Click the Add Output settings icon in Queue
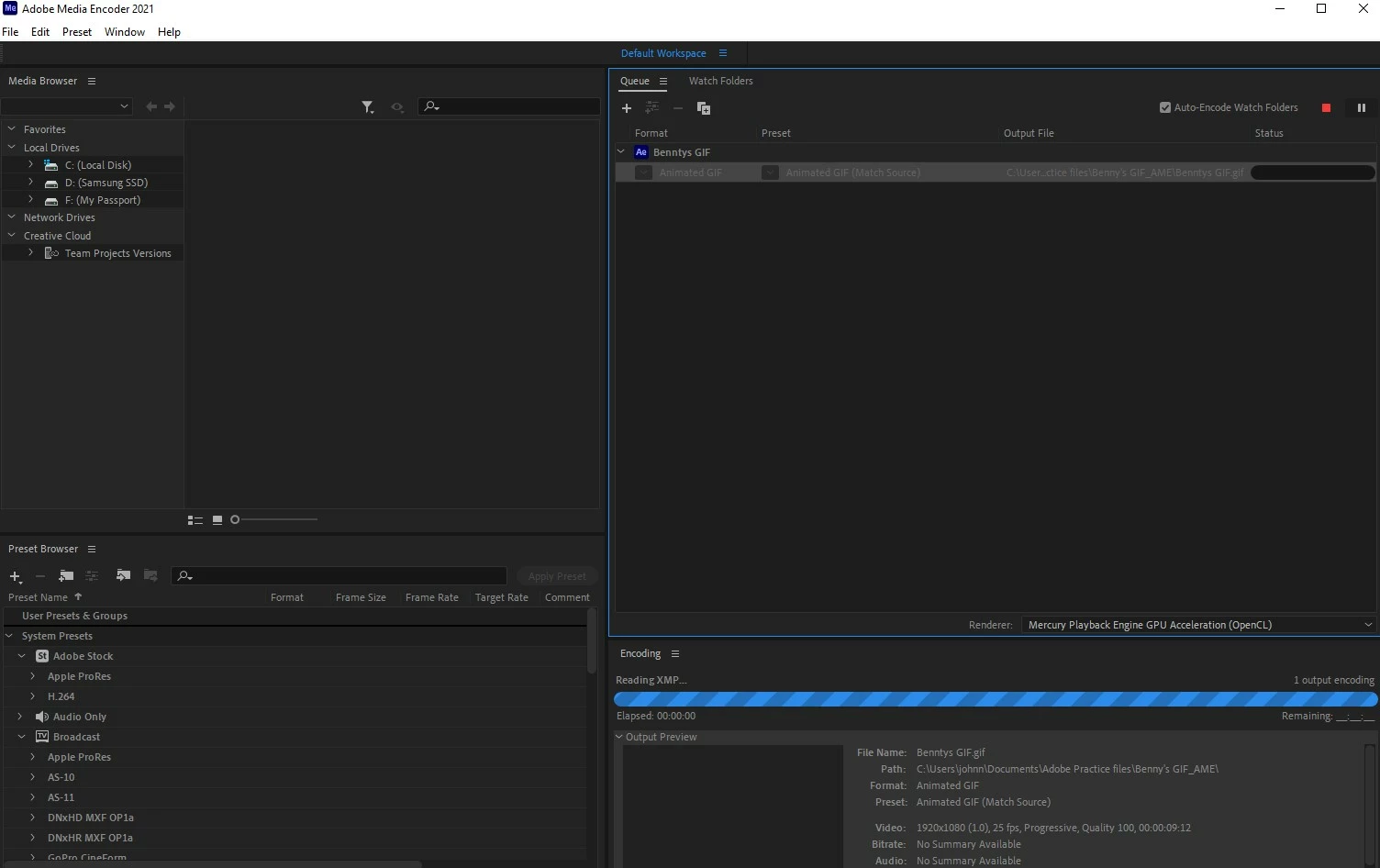 [651, 108]
